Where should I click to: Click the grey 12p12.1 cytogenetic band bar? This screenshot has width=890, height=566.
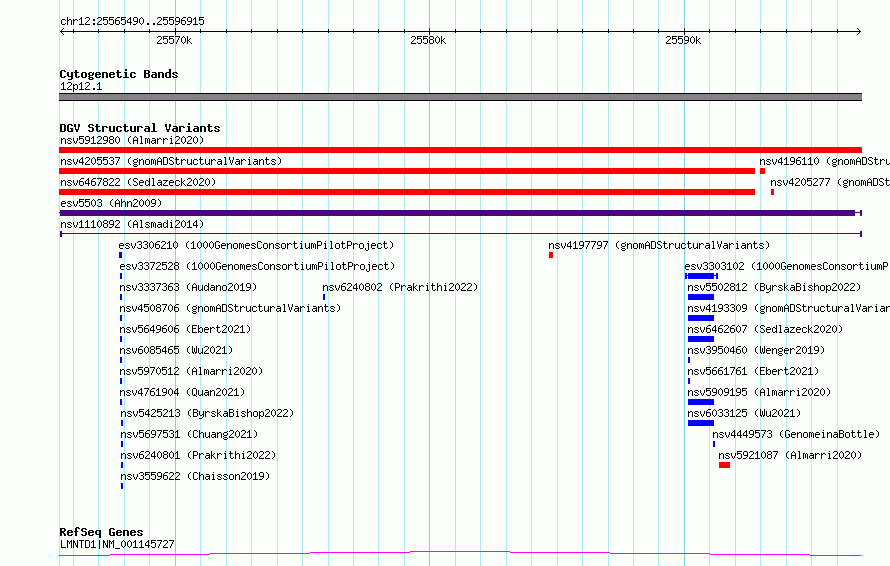(460, 97)
